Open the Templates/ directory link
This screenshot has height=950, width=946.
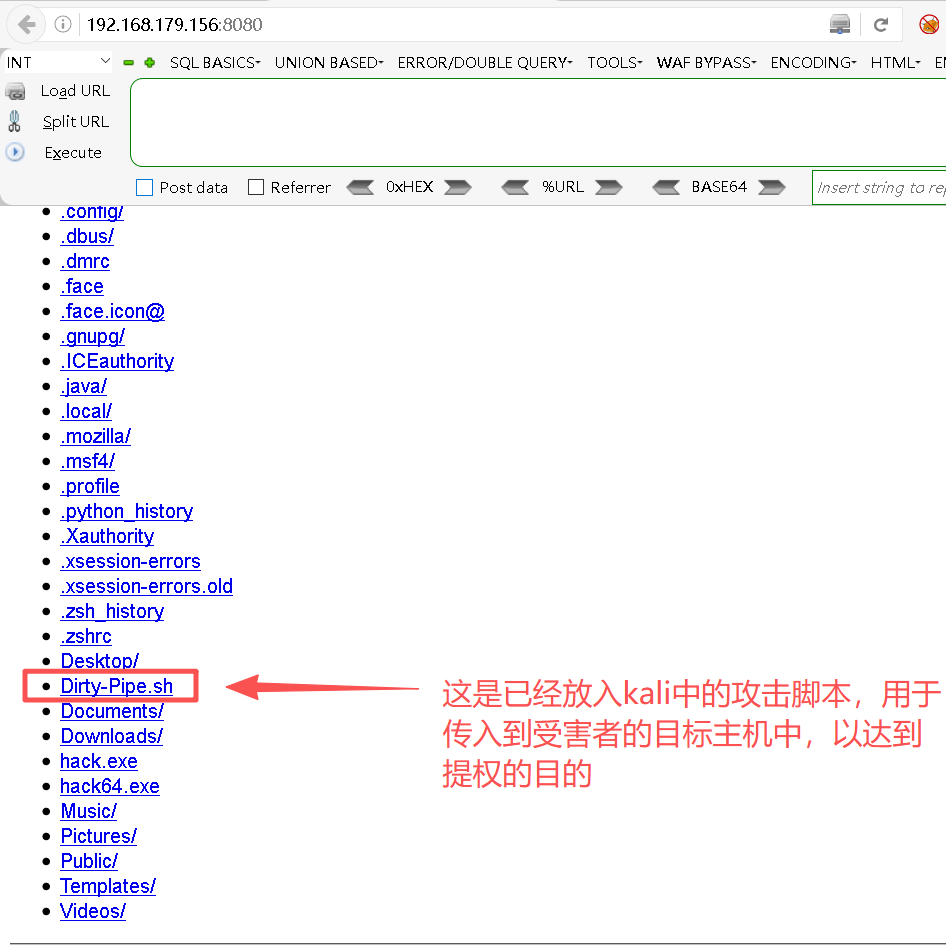point(108,886)
